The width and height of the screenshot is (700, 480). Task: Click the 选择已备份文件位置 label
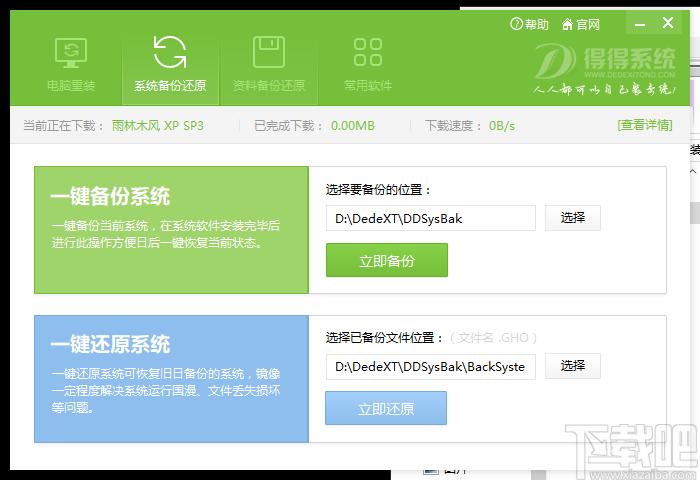point(384,338)
